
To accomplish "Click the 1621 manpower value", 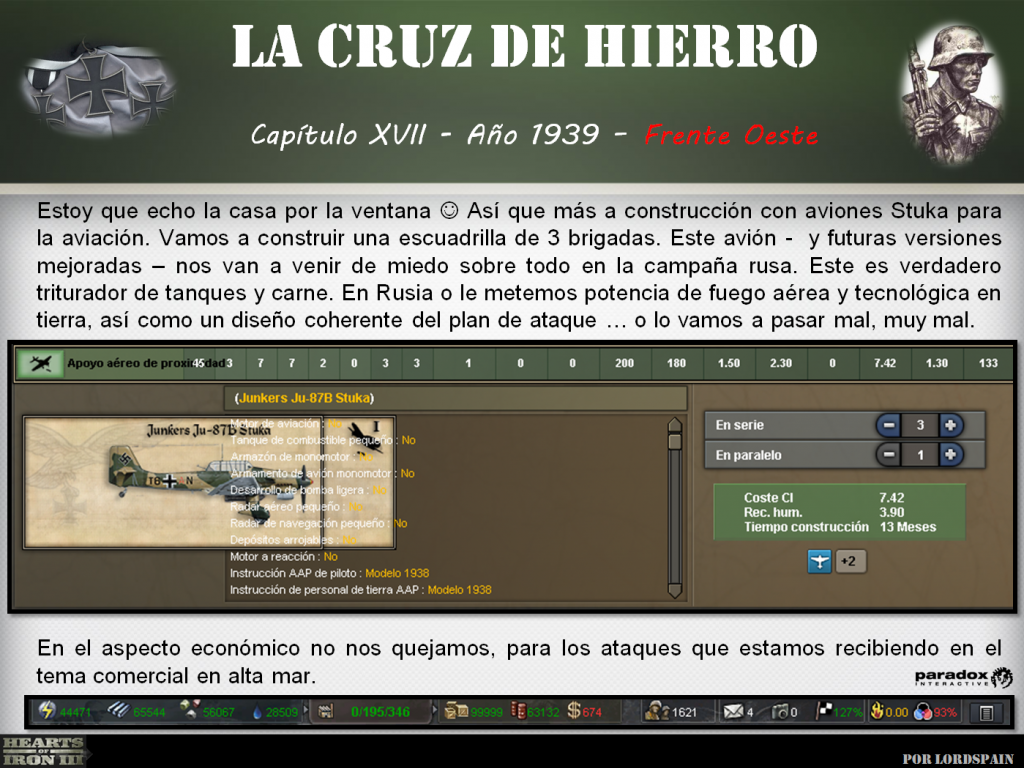I will click(684, 712).
